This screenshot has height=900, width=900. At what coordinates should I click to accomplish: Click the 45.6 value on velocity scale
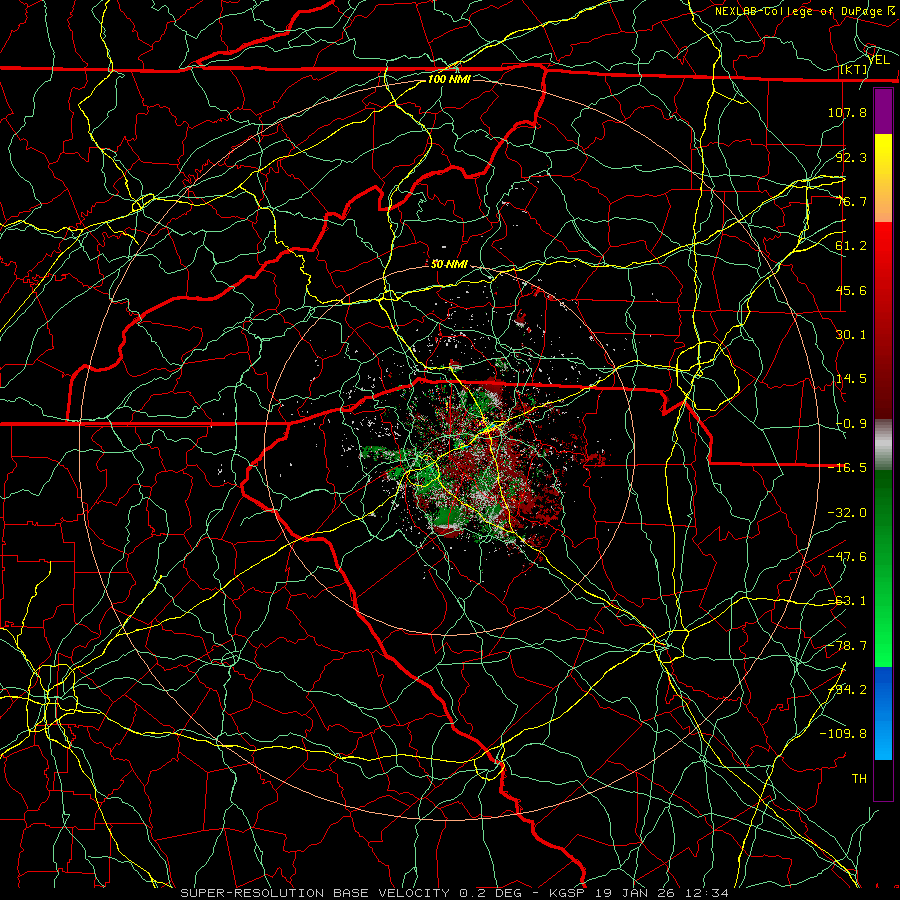[x=851, y=290]
